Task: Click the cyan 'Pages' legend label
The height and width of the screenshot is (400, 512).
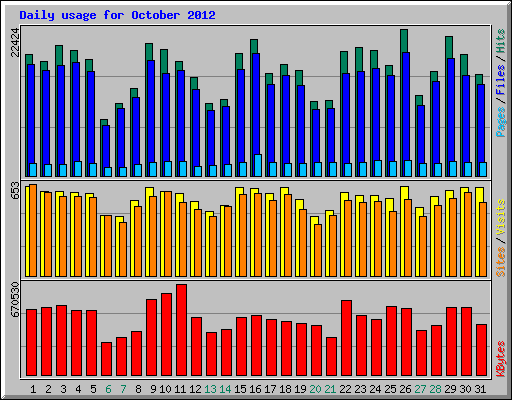Action: (501, 122)
